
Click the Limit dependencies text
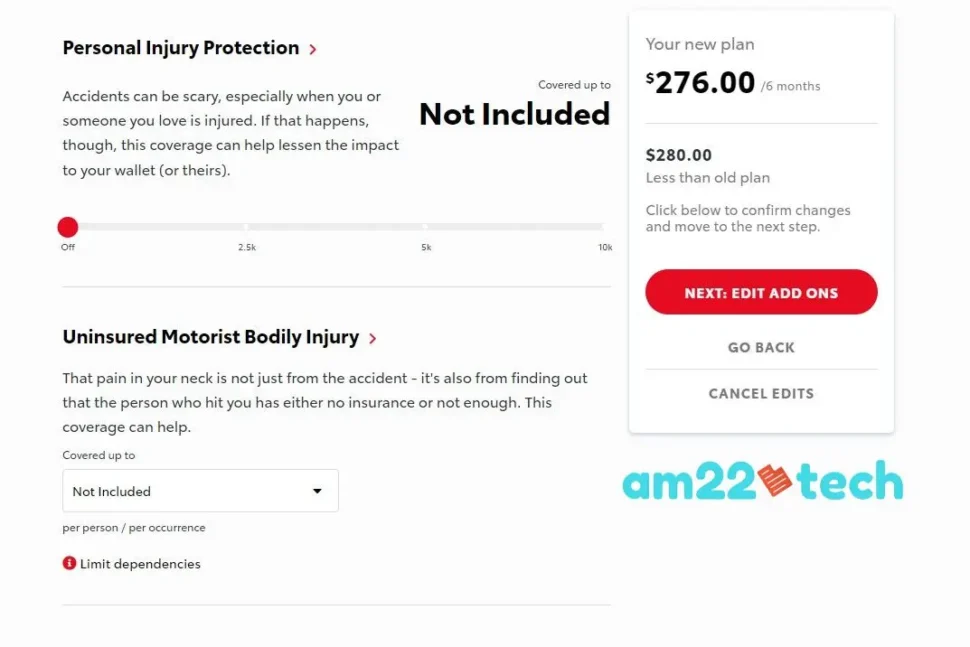(x=139, y=563)
